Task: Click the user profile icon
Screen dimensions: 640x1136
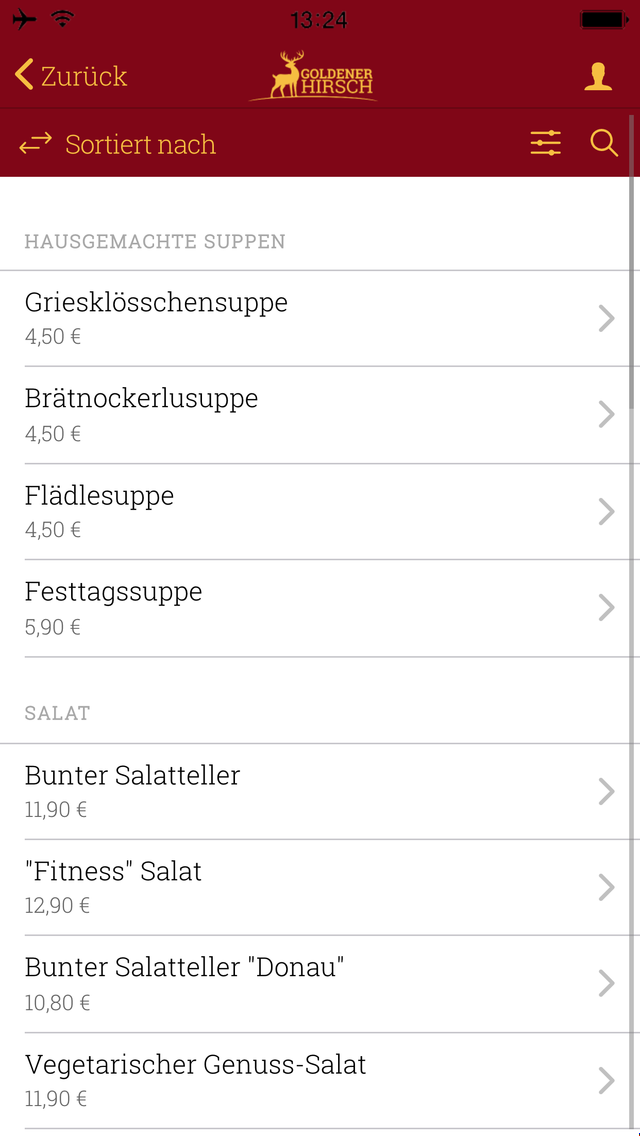Action: coord(598,75)
